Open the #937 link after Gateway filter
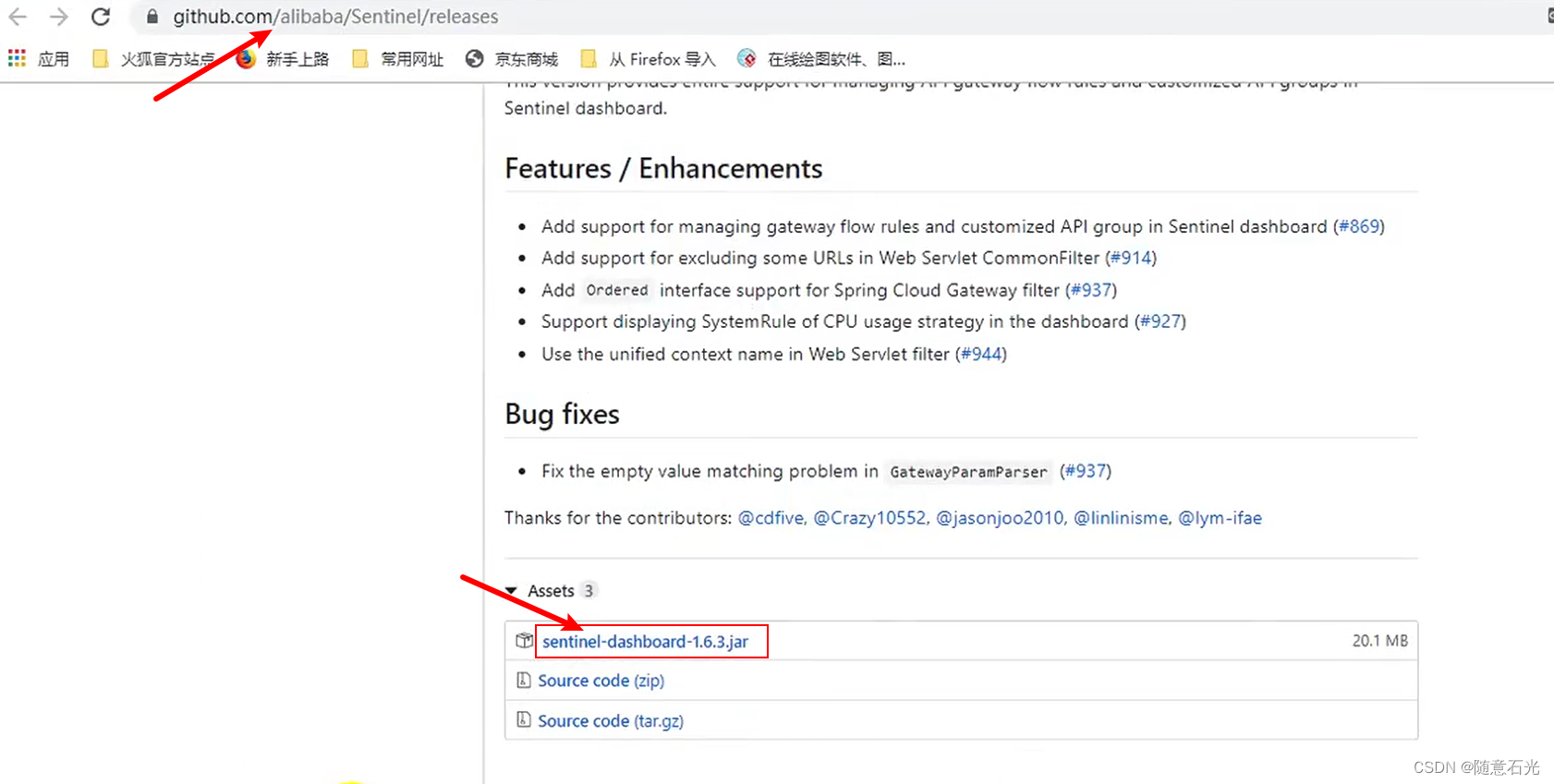1554x784 pixels. 1091,290
